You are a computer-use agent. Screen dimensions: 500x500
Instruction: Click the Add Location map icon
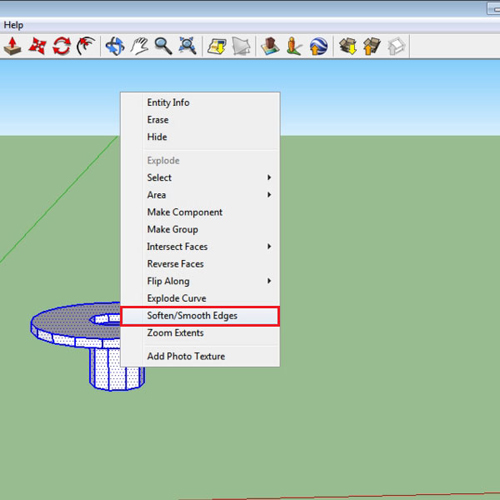217,46
